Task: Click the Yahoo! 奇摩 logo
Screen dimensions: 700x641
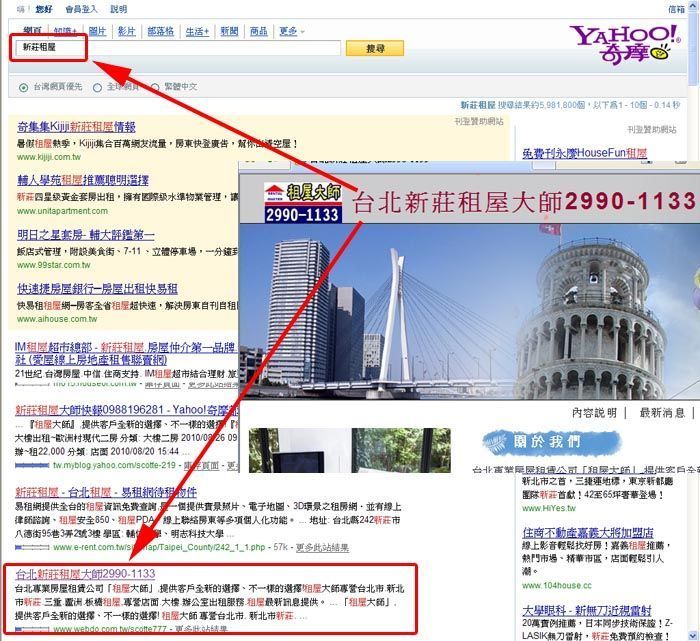Action: pos(625,45)
